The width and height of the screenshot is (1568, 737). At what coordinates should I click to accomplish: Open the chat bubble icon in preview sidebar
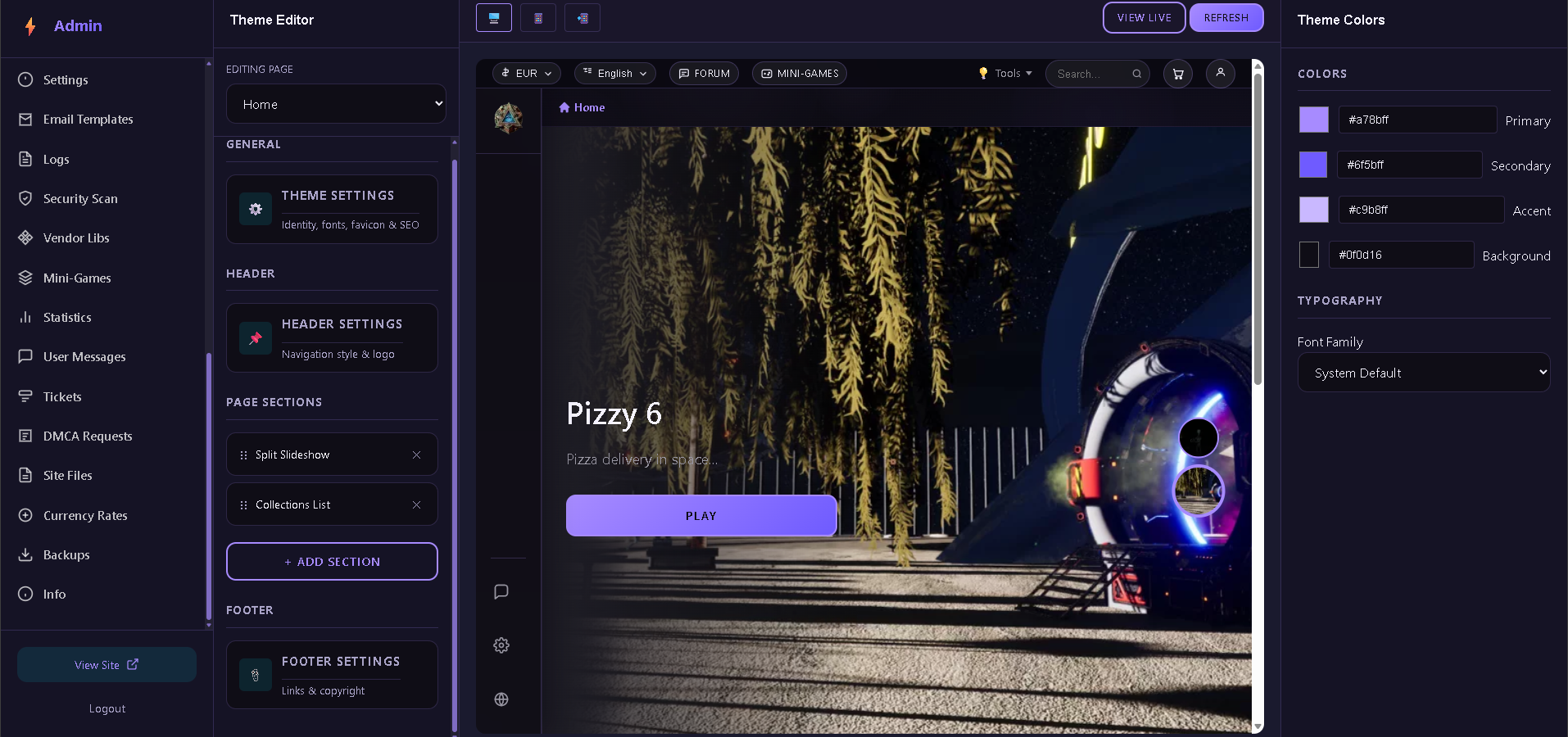[501, 591]
